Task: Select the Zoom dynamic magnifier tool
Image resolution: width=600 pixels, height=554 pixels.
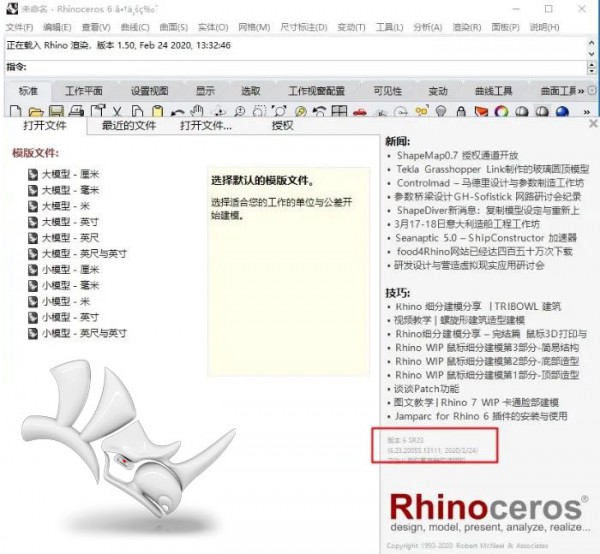Action: coord(240,112)
